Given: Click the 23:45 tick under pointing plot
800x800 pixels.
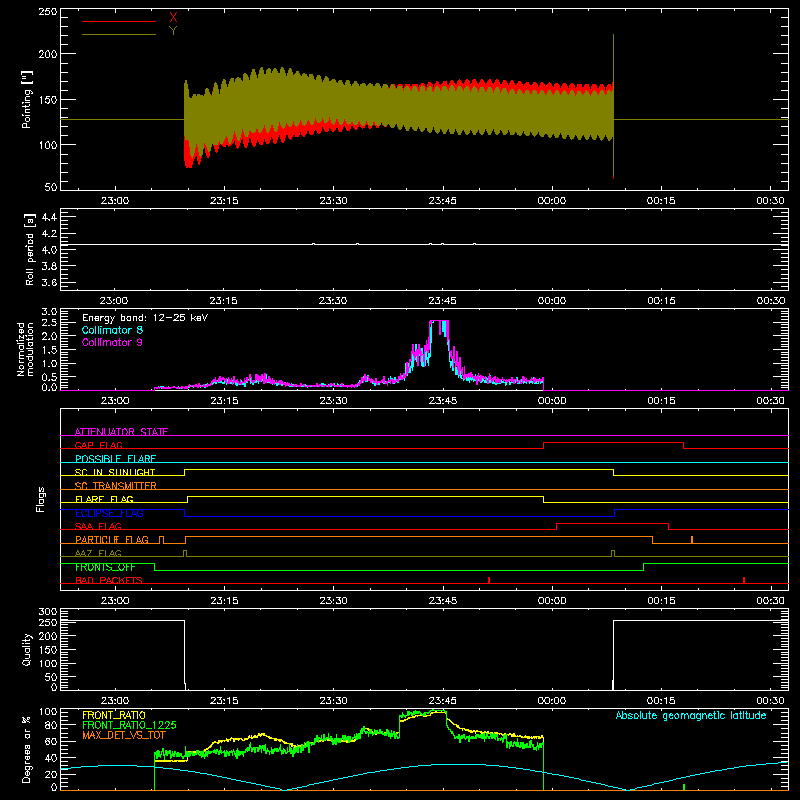Looking at the screenshot, I should [x=442, y=201].
